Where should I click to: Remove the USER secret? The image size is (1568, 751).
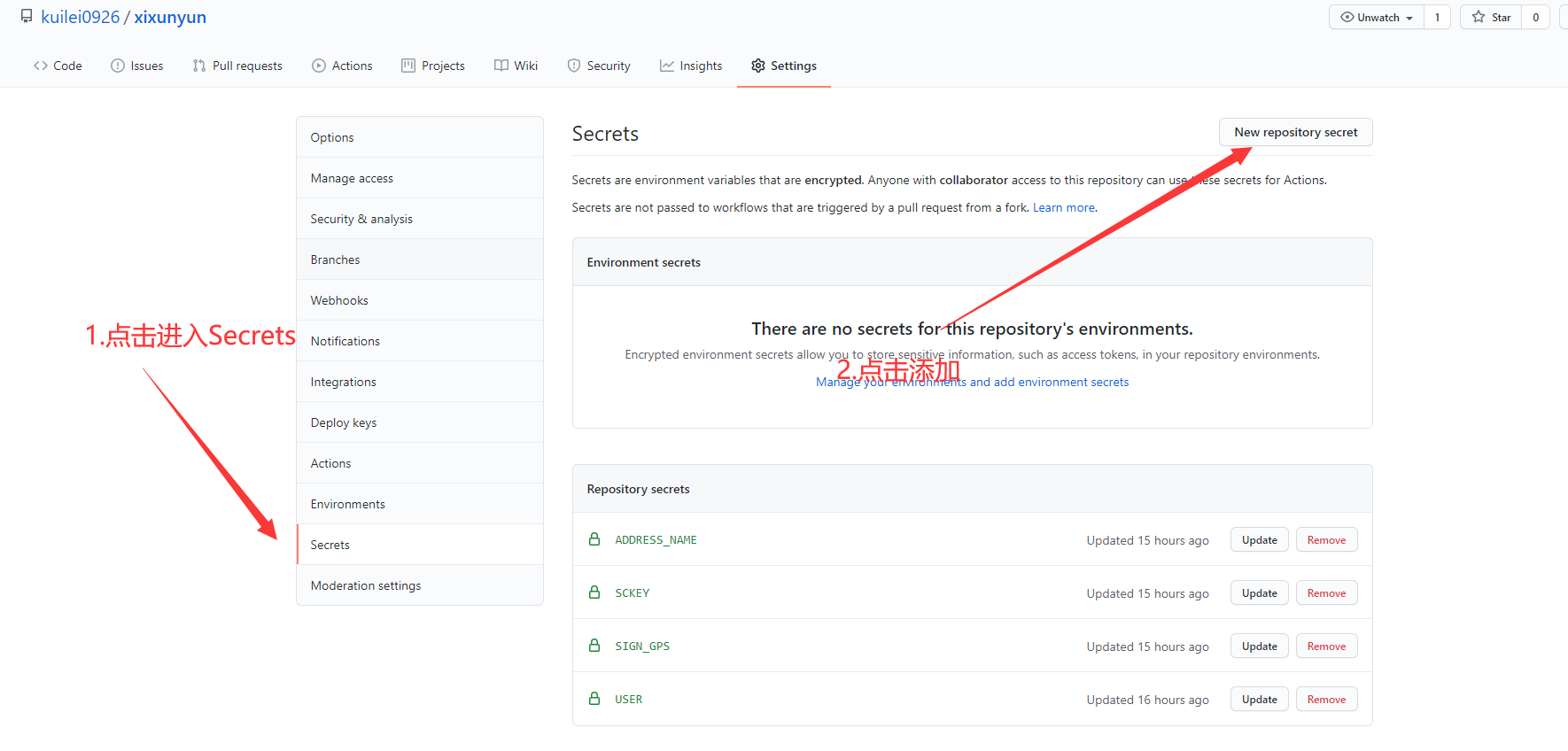(1326, 699)
